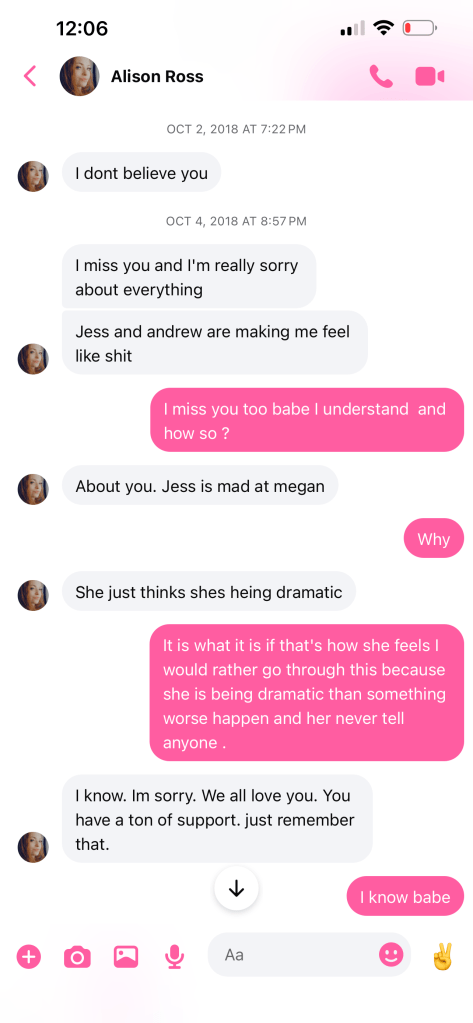Viewport: 473px width, 1023px height.
Task: Open Alison Ross contact name in header
Action: [157, 76]
